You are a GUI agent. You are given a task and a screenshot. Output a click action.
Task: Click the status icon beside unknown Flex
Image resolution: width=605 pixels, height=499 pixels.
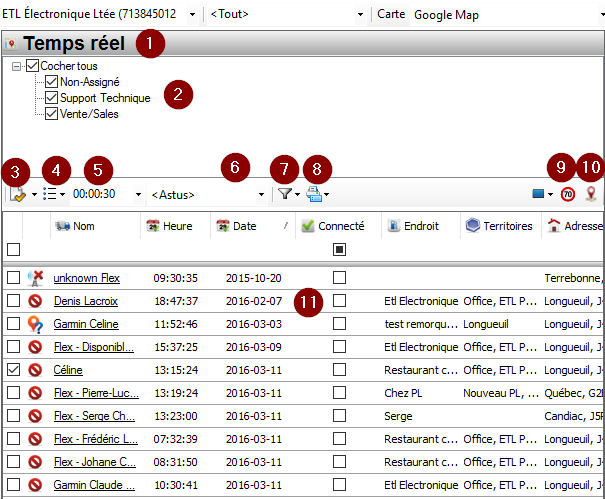(x=35, y=277)
